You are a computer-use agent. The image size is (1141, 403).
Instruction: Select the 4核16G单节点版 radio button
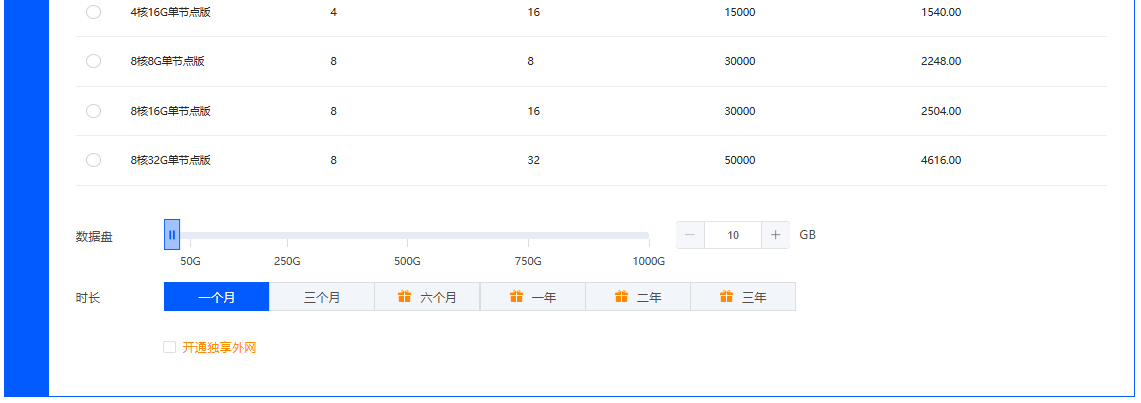94,12
